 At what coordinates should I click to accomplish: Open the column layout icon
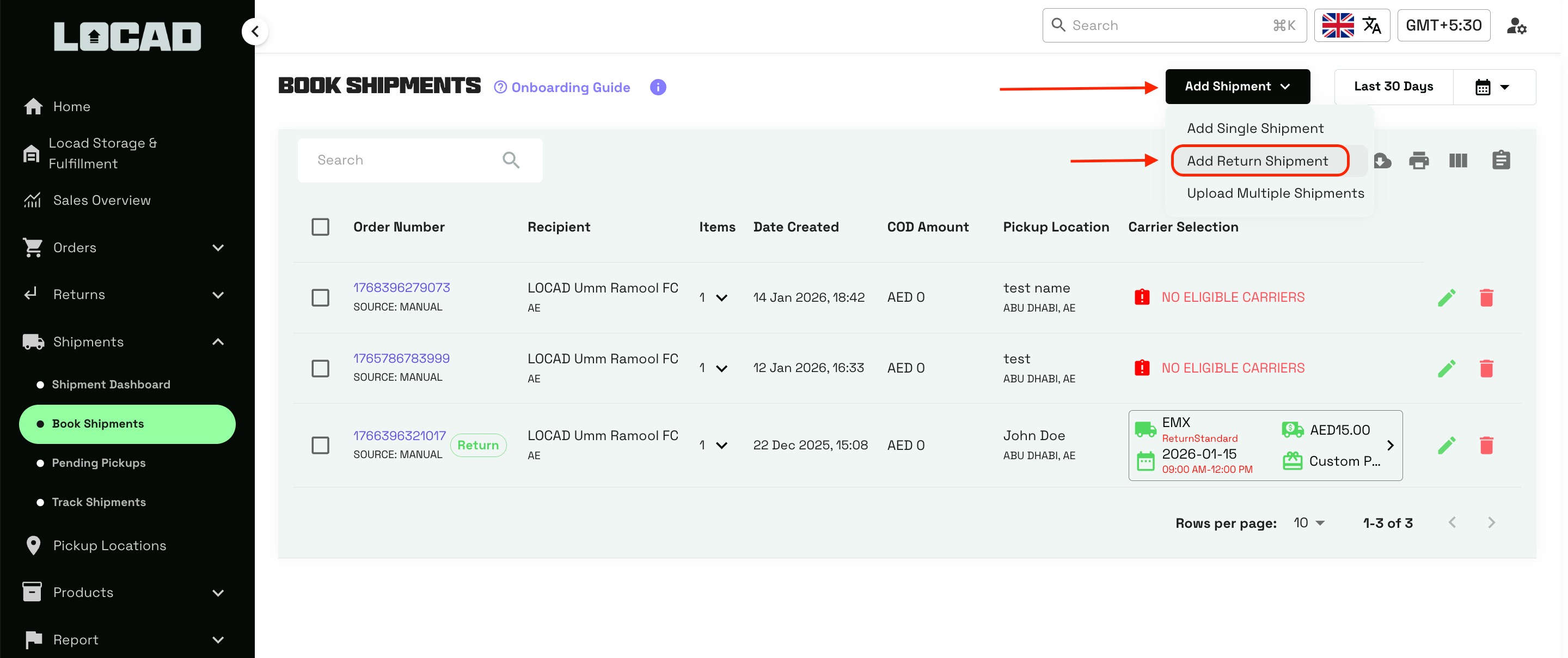[x=1458, y=161]
